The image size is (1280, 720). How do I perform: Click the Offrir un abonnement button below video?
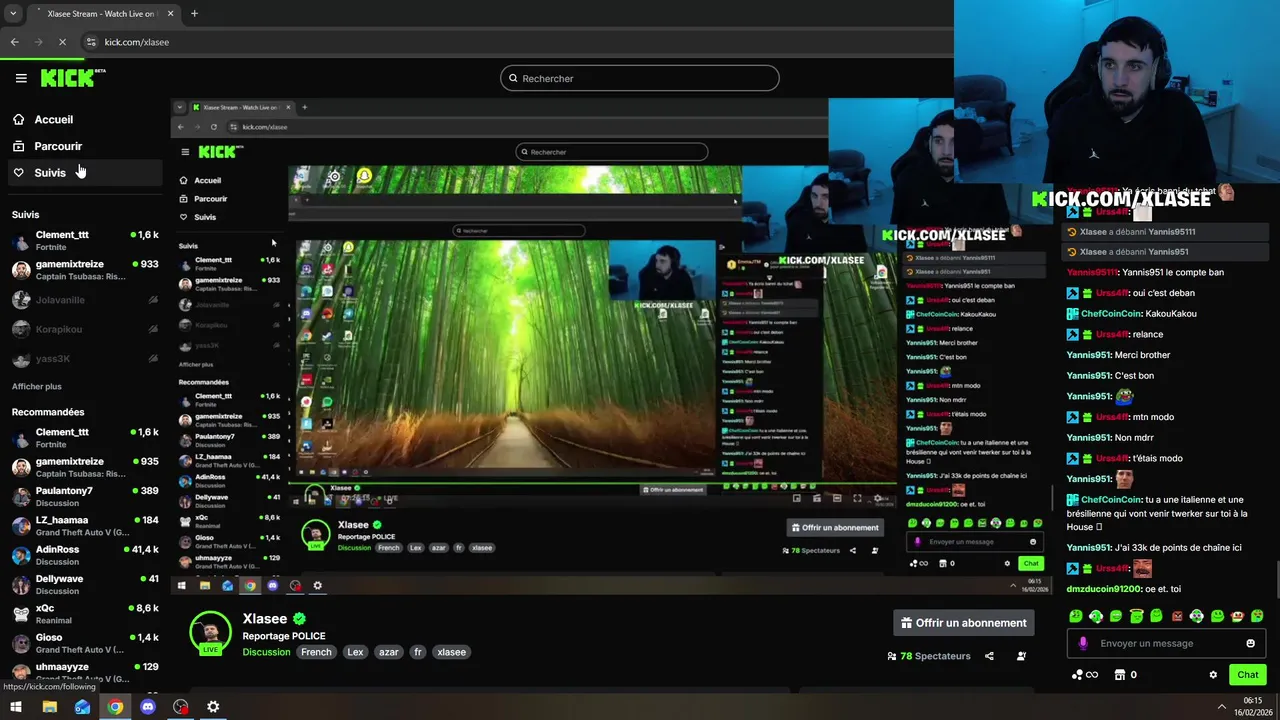click(x=964, y=623)
